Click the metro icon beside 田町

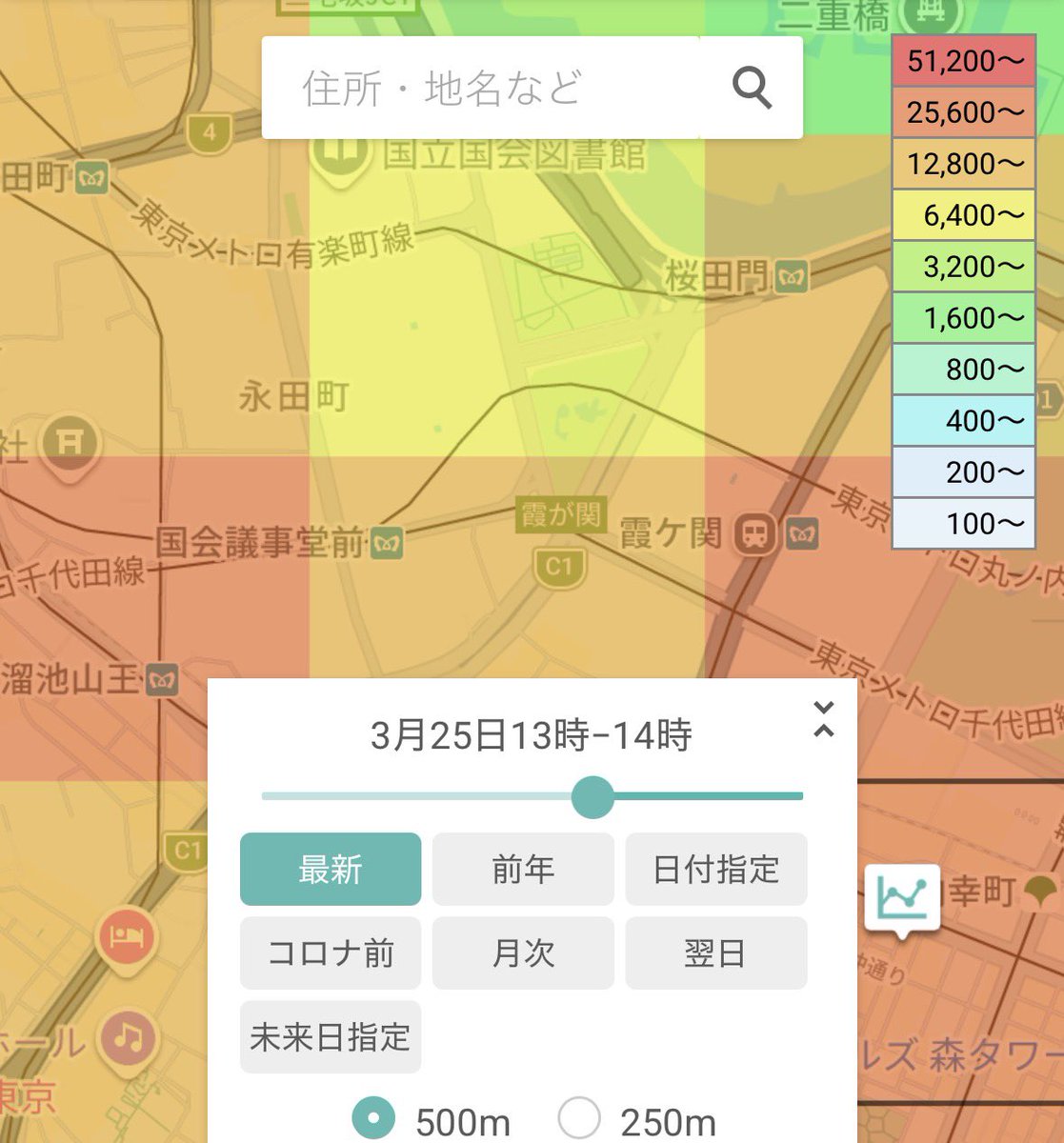point(92,177)
